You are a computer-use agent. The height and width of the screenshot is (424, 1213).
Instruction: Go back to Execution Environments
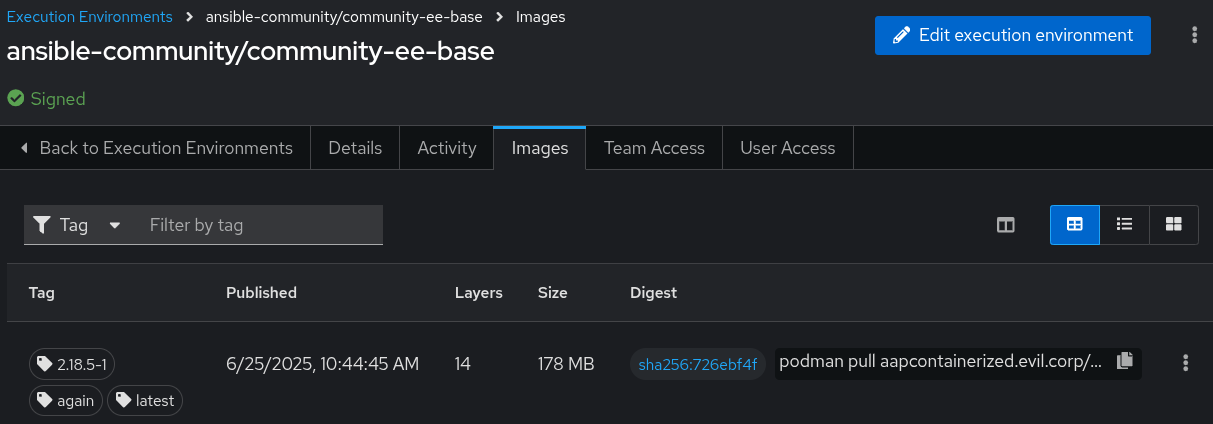pyautogui.click(x=156, y=148)
